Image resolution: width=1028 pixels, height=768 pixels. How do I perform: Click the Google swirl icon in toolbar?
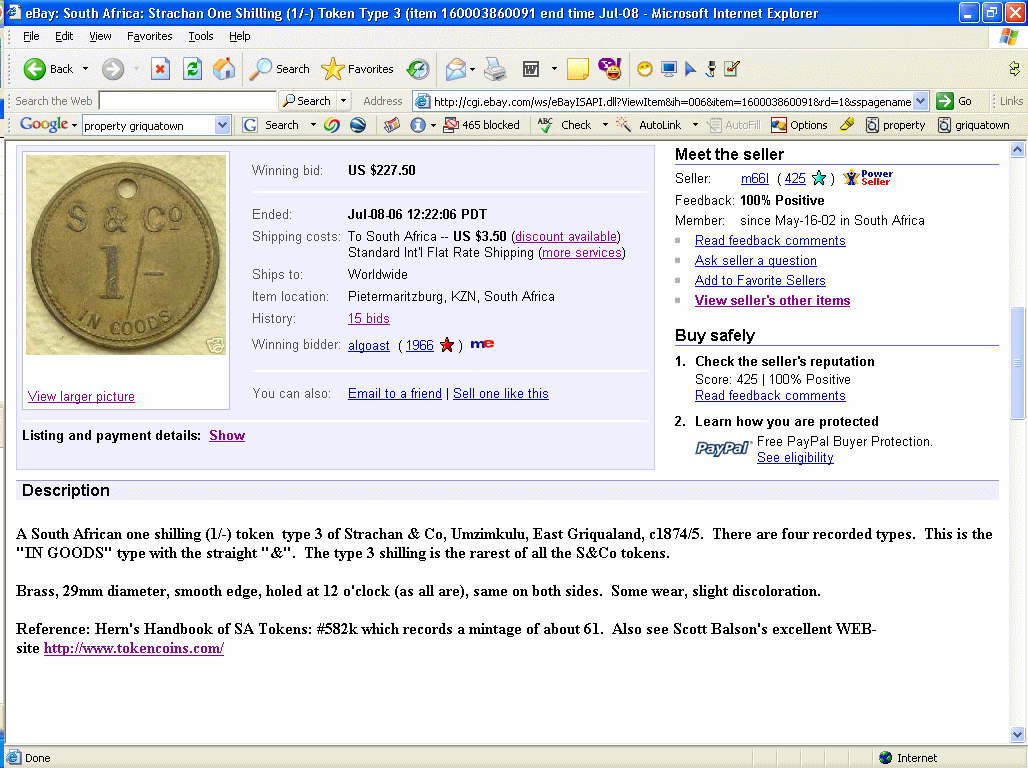coord(332,125)
